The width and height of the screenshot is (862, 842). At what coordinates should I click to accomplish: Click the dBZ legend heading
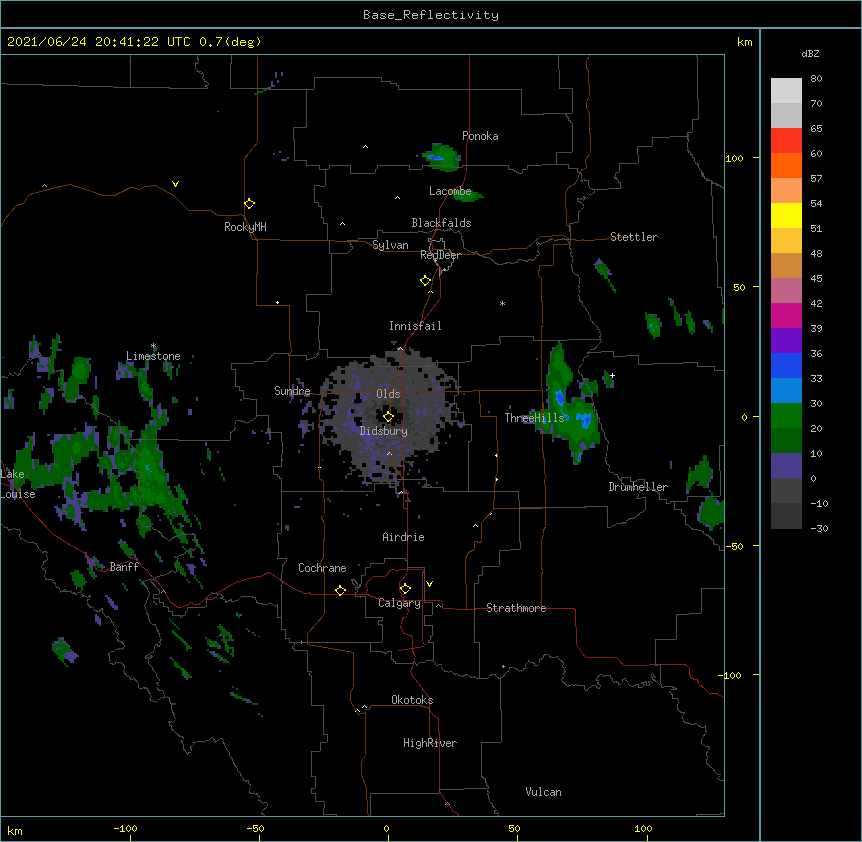pyautogui.click(x=810, y=54)
